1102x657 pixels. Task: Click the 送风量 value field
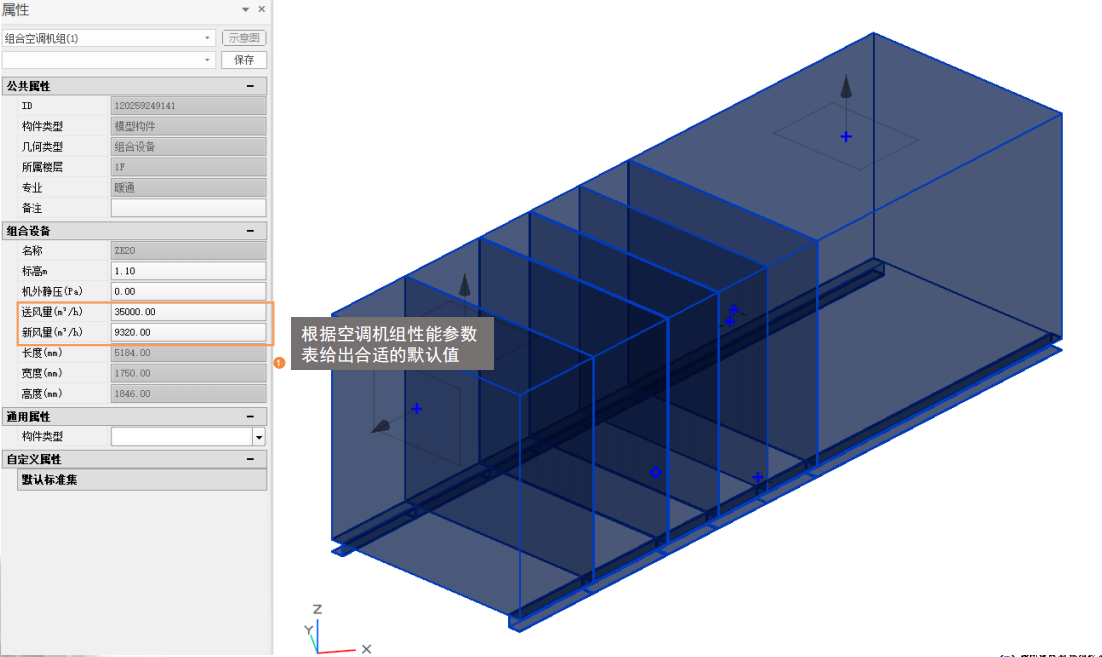(188, 312)
